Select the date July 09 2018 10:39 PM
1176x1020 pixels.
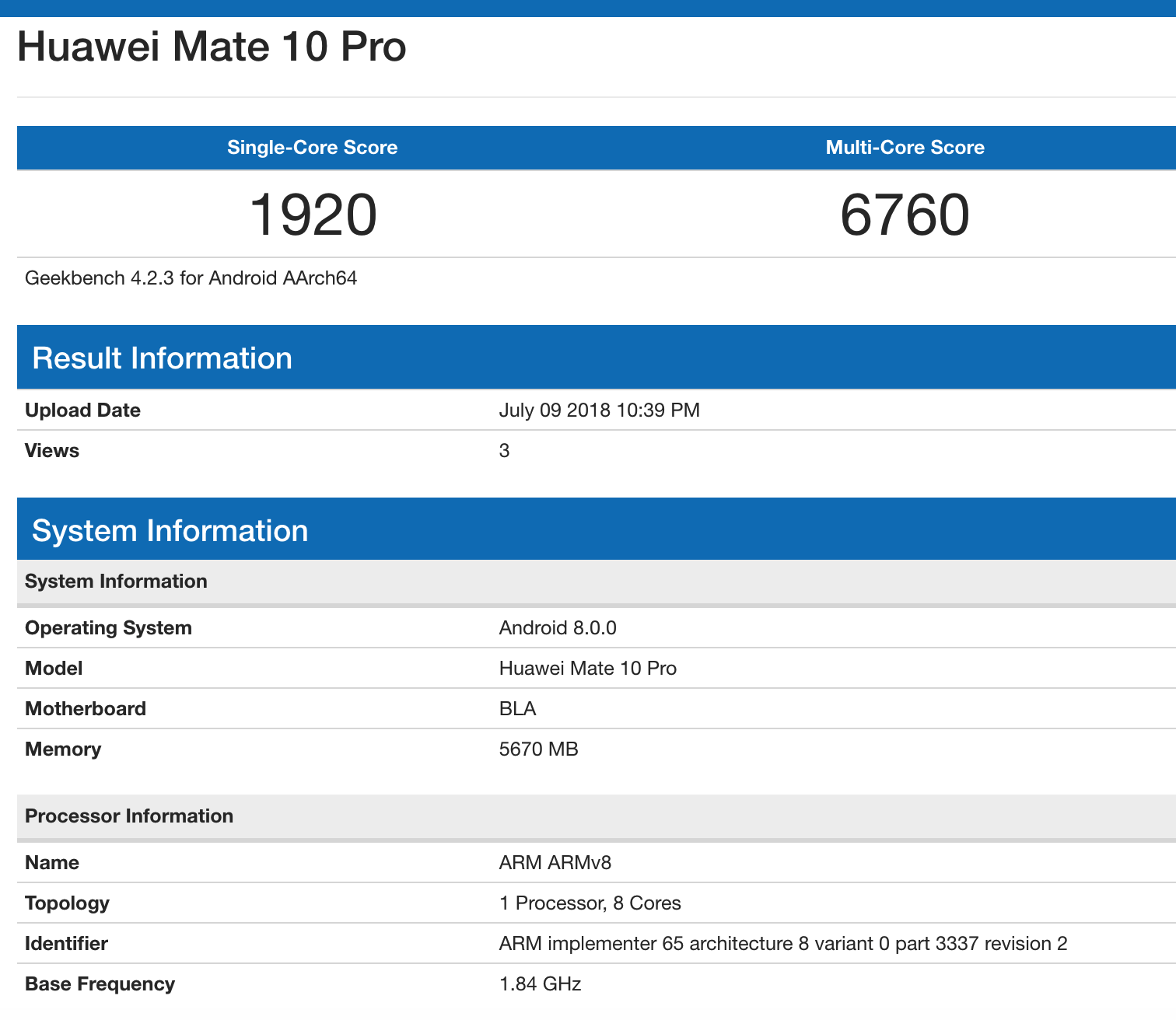(x=599, y=410)
